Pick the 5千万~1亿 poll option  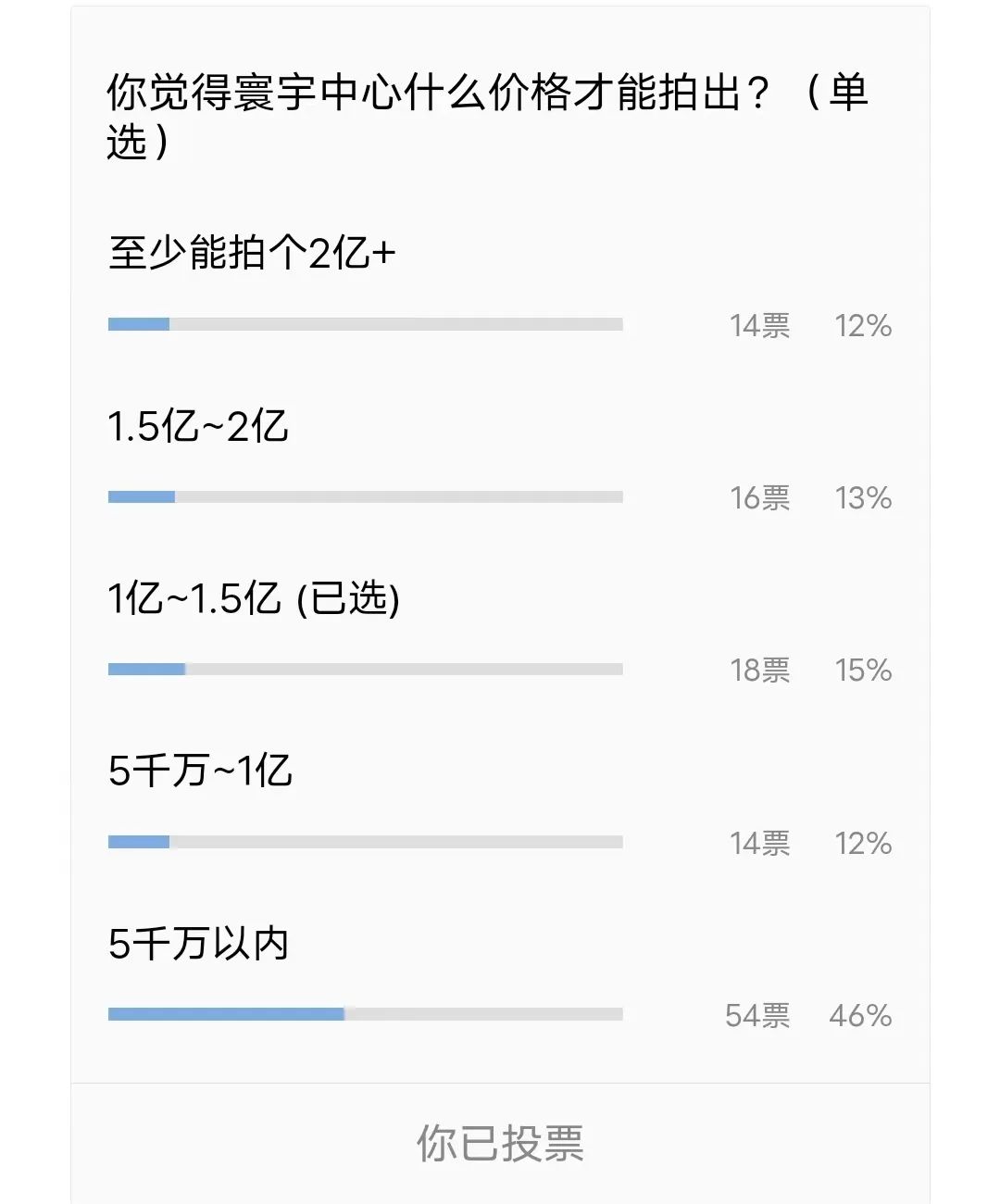(x=200, y=771)
